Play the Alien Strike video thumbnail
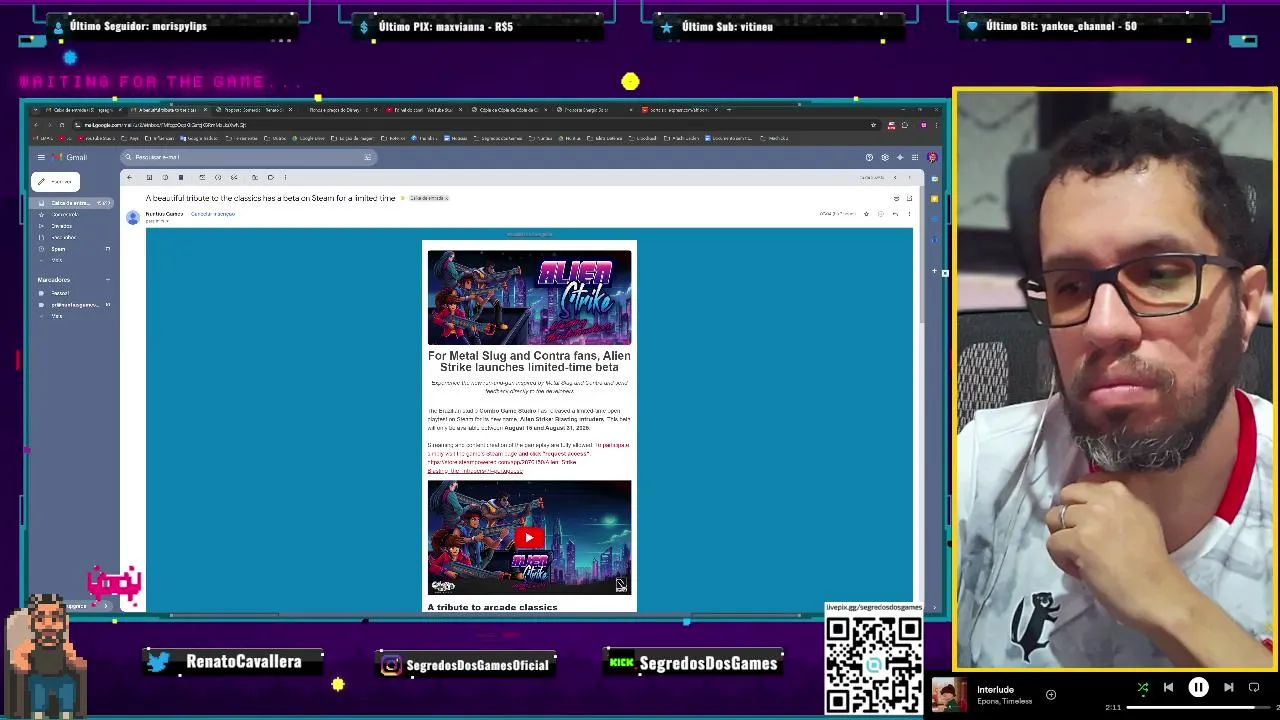The width and height of the screenshot is (1280, 720). tap(529, 537)
